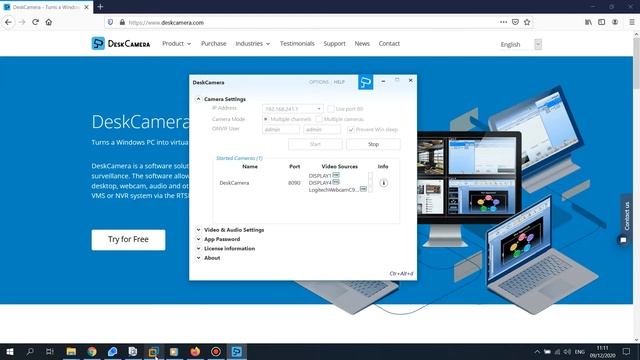Click the DeskCamera website logo
Viewport: 640px width, 360px height.
click(121, 43)
